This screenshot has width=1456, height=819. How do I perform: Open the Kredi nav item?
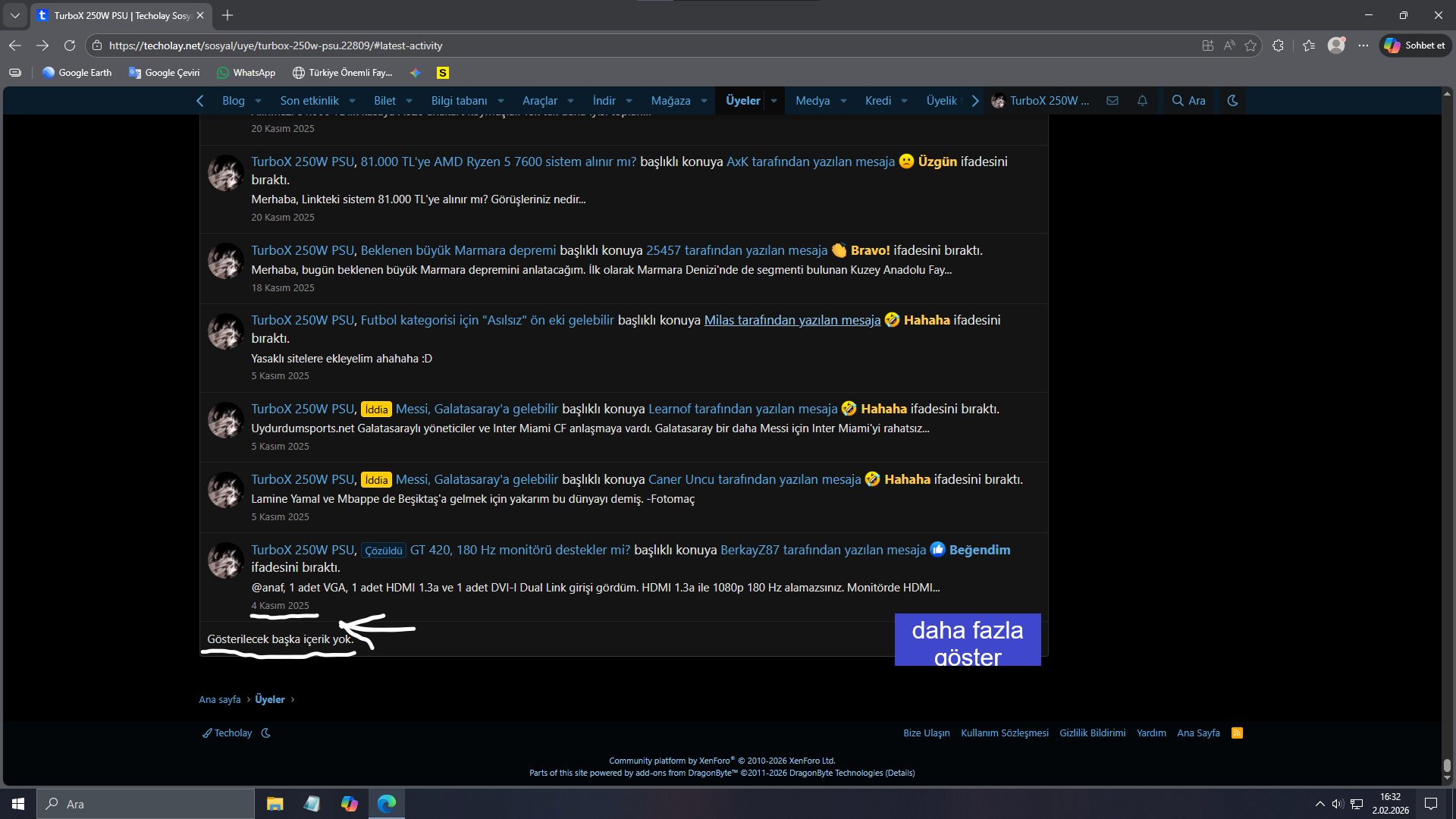point(878,100)
